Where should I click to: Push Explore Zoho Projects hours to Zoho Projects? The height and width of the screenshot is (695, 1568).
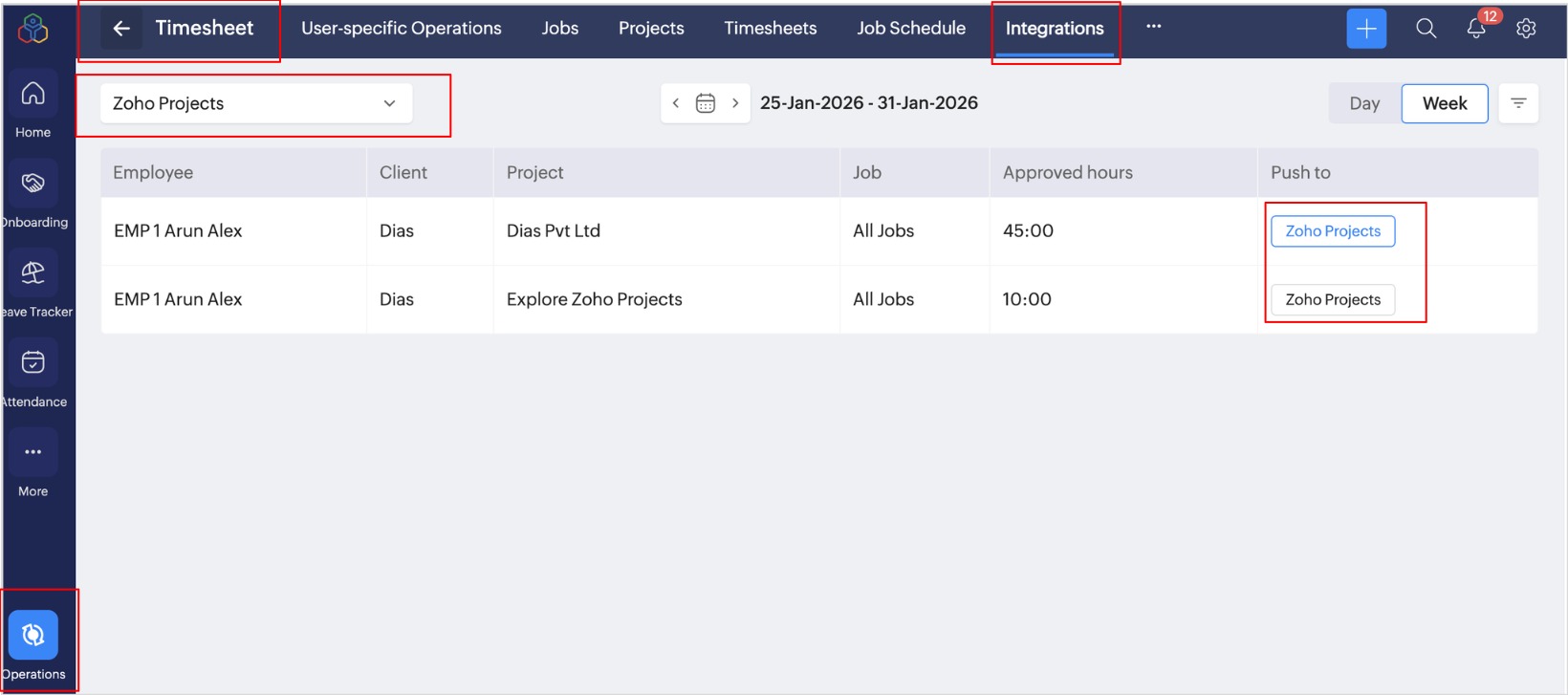1333,300
